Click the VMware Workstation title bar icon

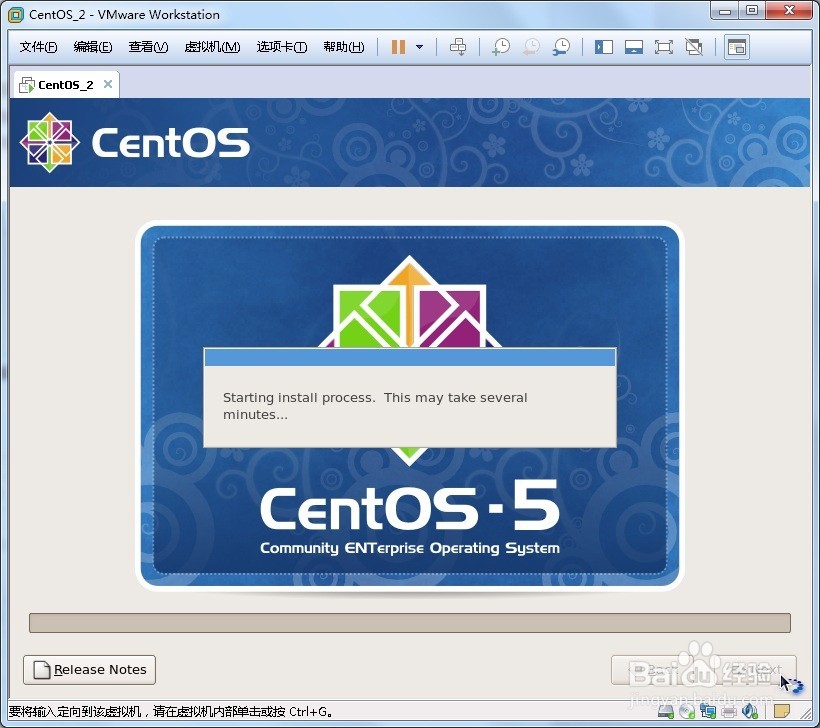15,15
